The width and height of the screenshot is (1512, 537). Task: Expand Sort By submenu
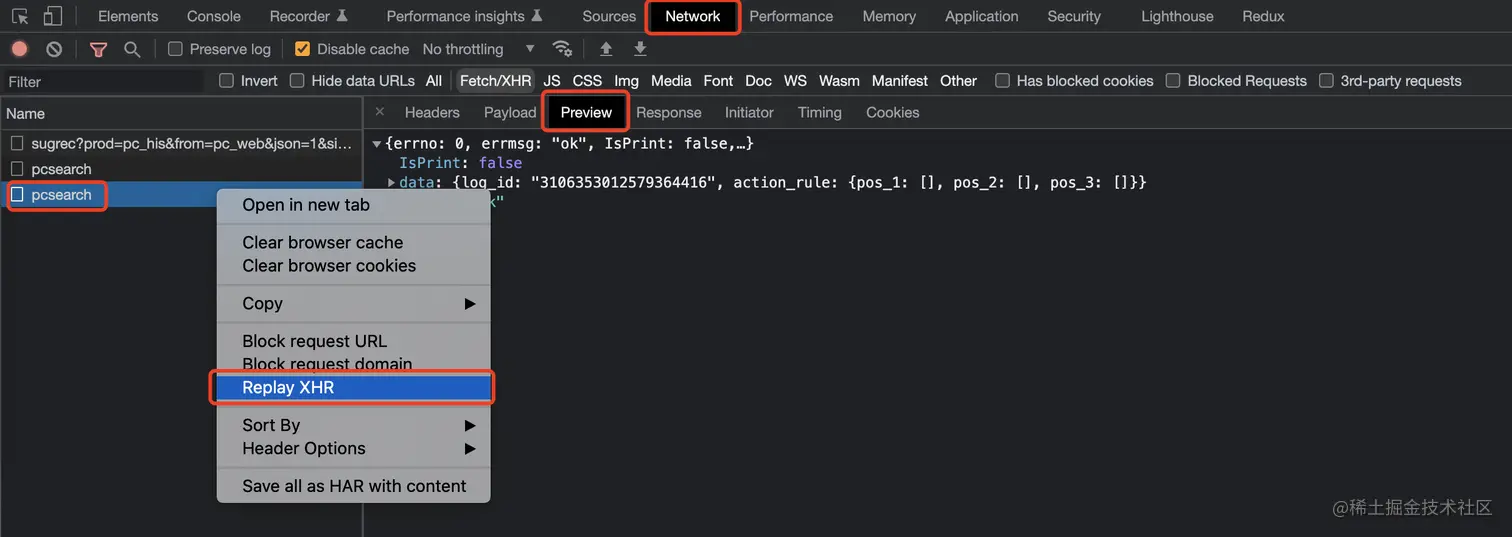[x=354, y=425]
